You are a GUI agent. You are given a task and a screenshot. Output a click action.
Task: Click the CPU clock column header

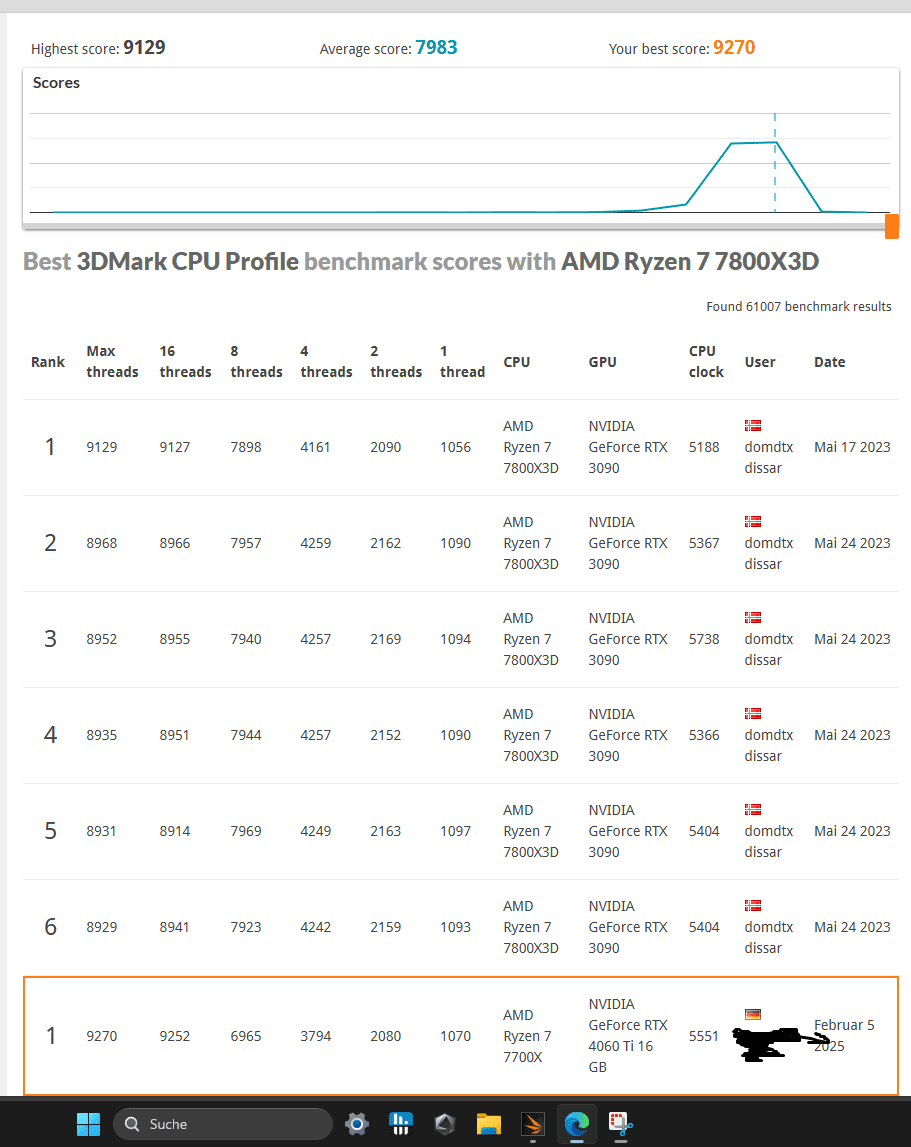[706, 361]
